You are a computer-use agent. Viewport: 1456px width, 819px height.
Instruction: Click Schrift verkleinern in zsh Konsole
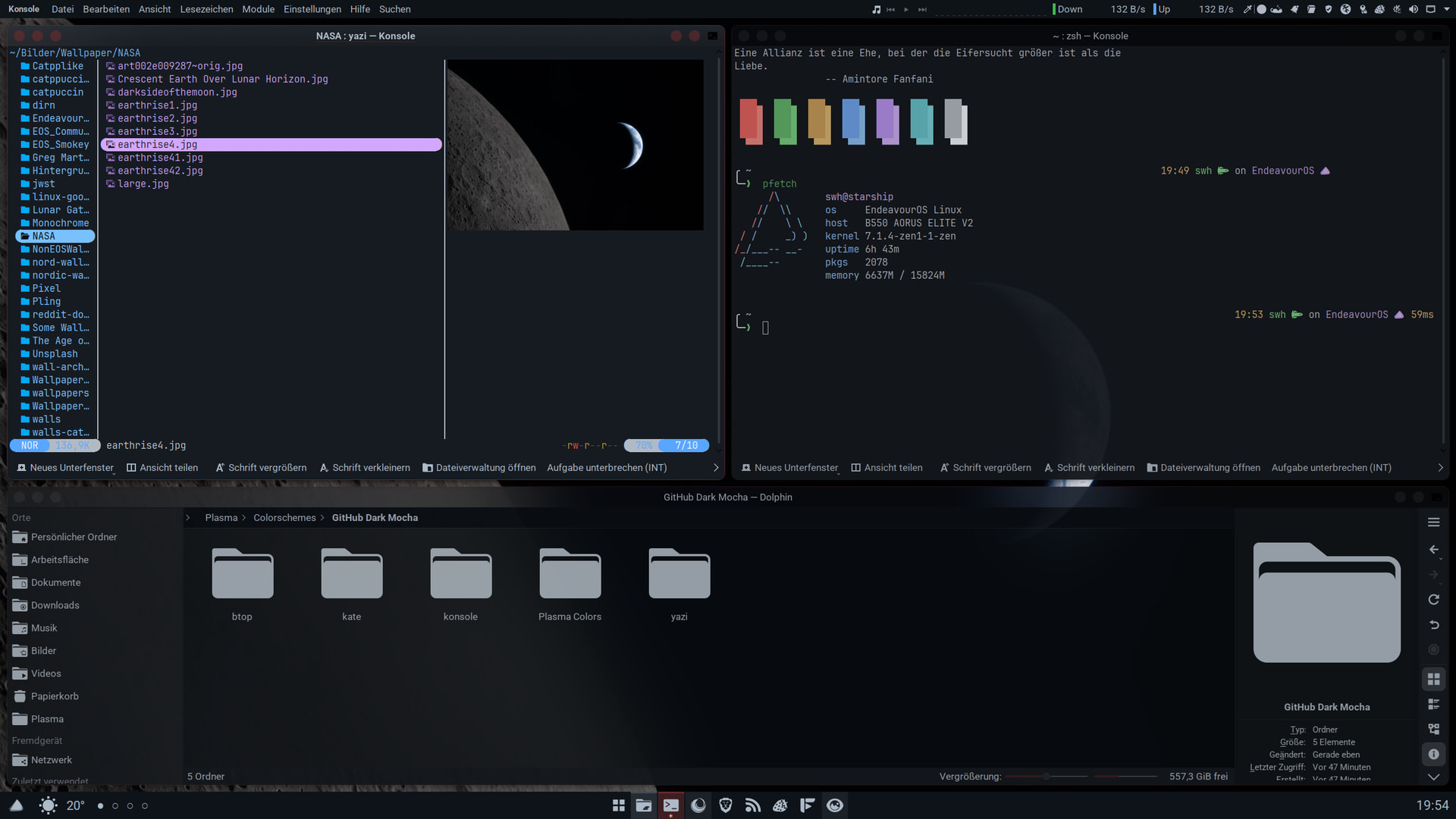pyautogui.click(x=1089, y=468)
